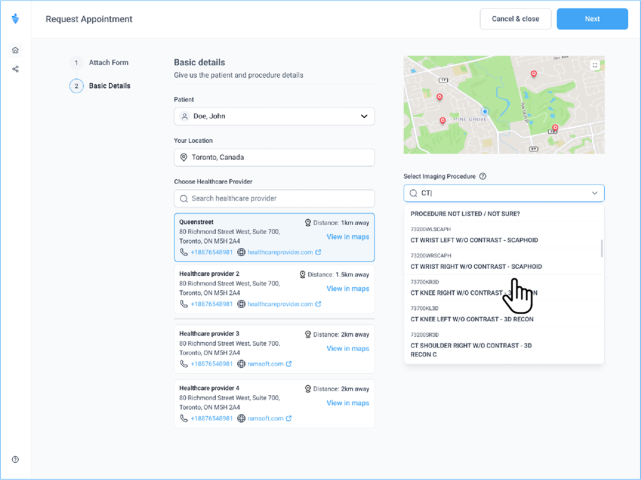Click the home icon in left sidebar
Viewport: 641px width, 480px height.
coord(15,50)
